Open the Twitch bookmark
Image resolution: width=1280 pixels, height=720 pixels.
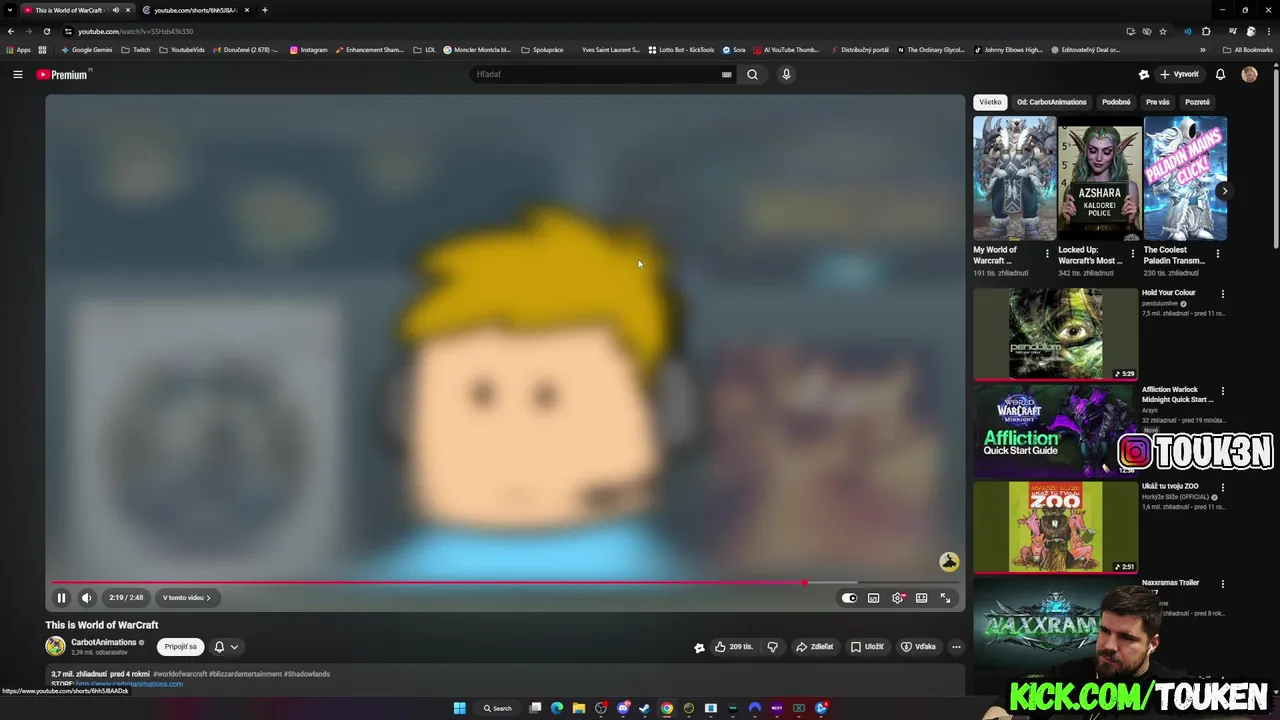(x=136, y=50)
